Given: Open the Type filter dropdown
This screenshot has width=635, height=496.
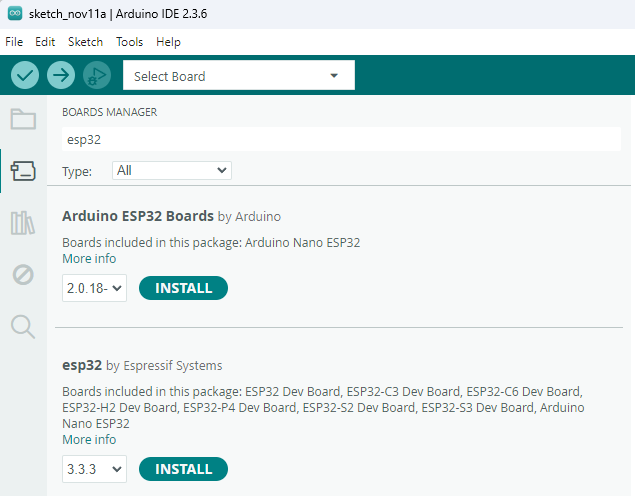Looking at the screenshot, I should 172,171.
